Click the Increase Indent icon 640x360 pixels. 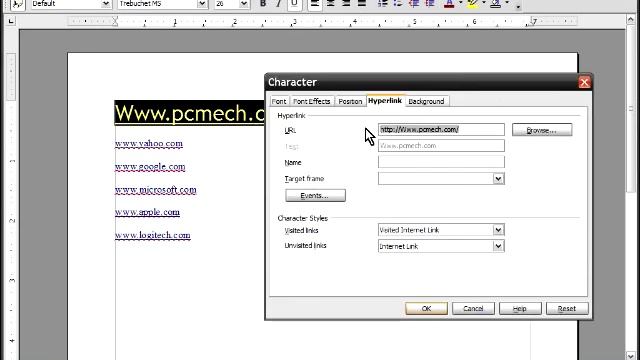click(x=430, y=4)
